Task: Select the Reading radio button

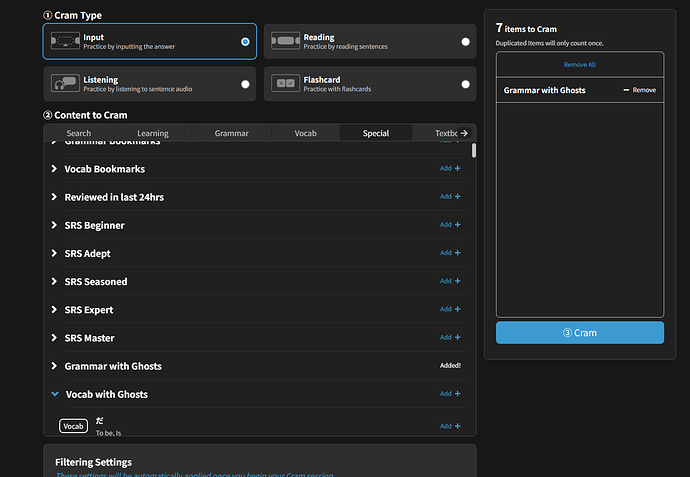Action: click(465, 42)
